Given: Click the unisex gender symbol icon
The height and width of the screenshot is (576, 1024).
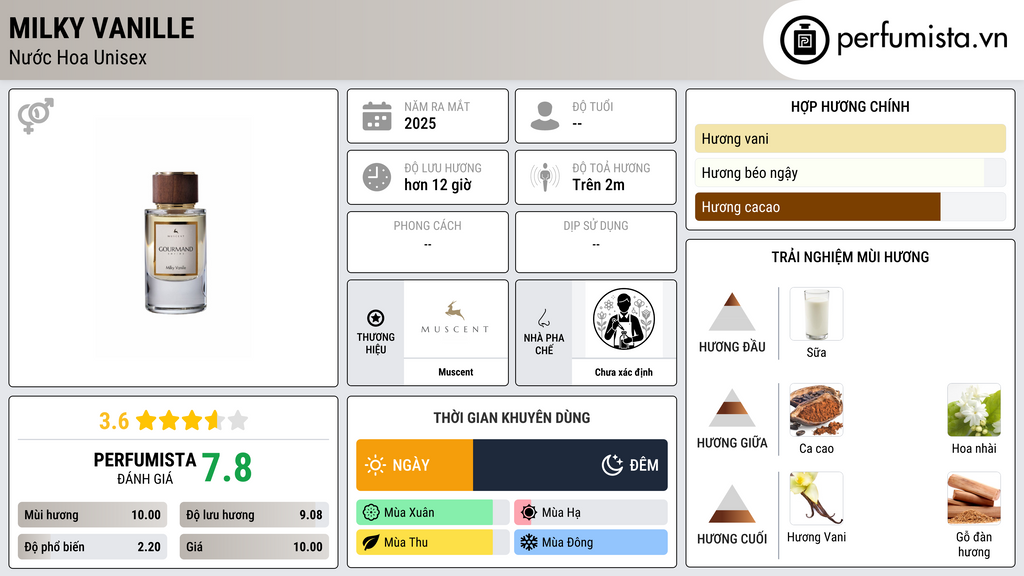Looking at the screenshot, I should (x=36, y=116).
